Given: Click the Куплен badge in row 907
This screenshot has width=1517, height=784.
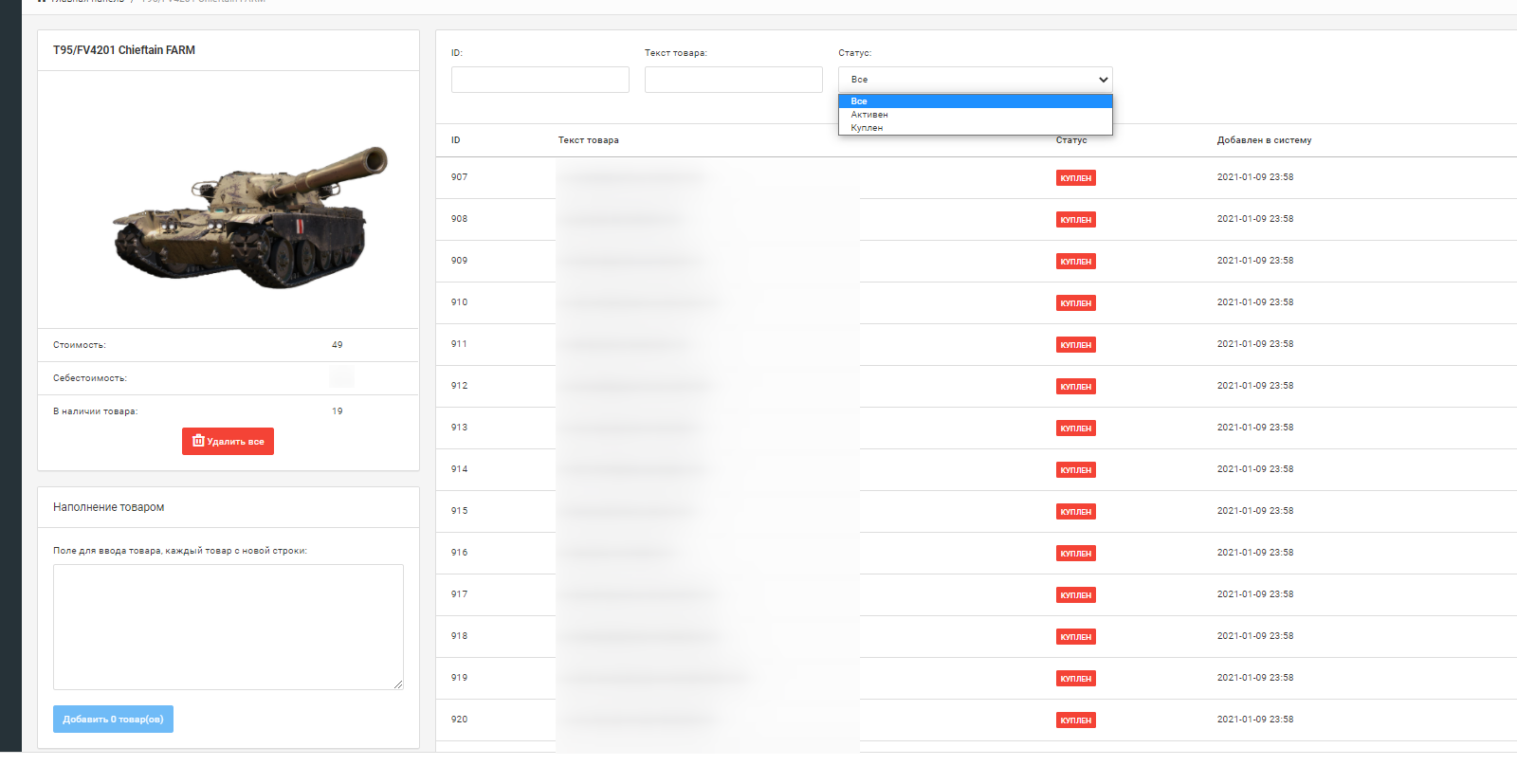Looking at the screenshot, I should (x=1075, y=178).
